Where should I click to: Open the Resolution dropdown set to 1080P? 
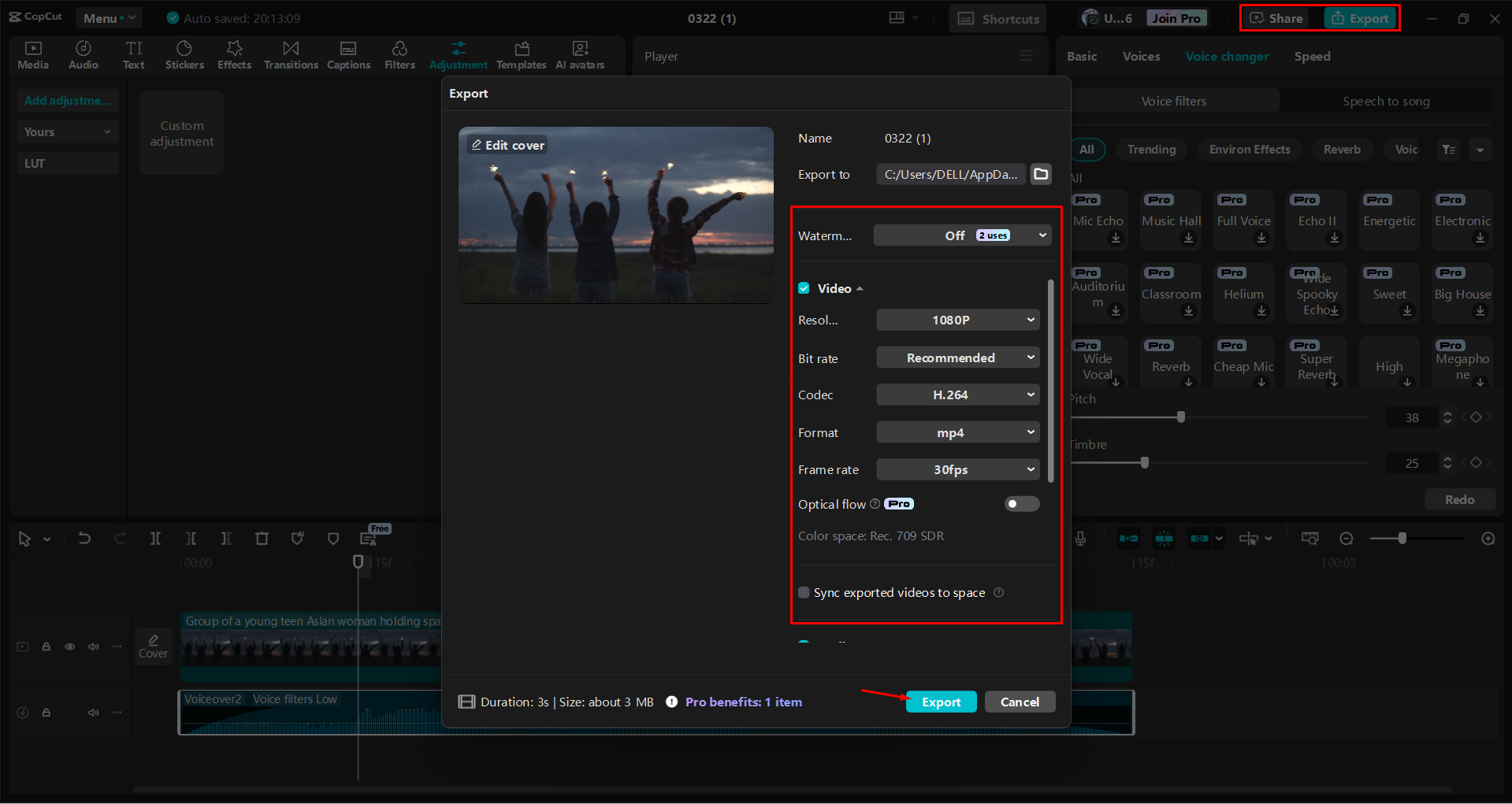(x=958, y=320)
